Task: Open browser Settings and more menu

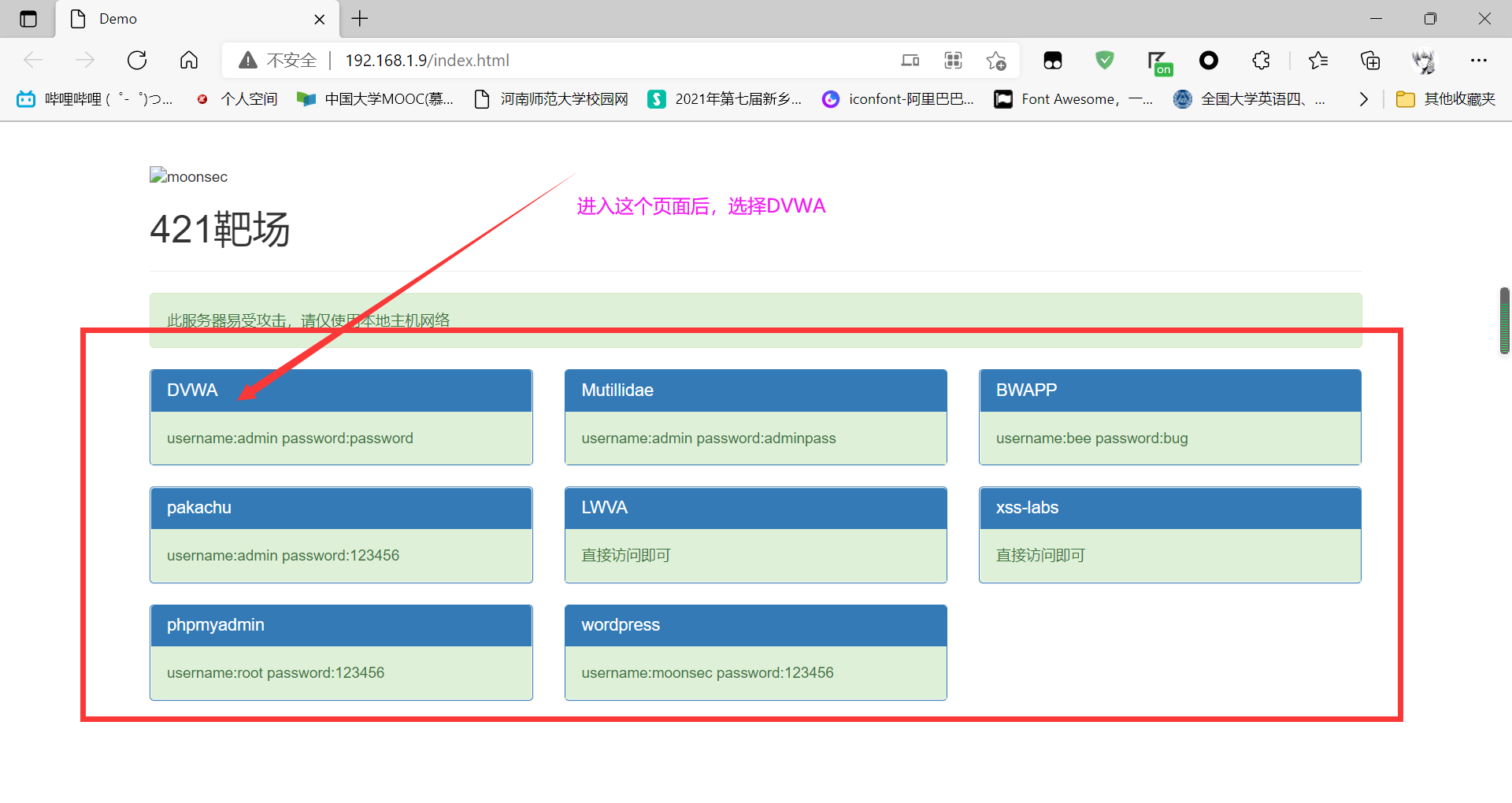Action: click(1479, 60)
